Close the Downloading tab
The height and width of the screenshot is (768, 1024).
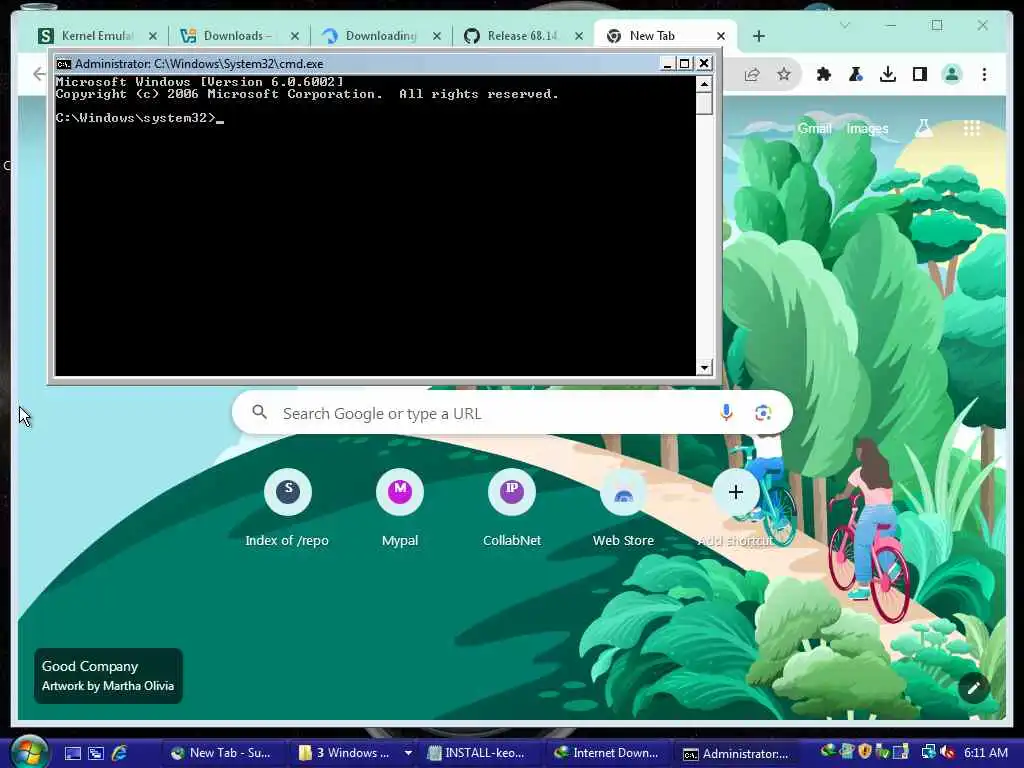437,37
